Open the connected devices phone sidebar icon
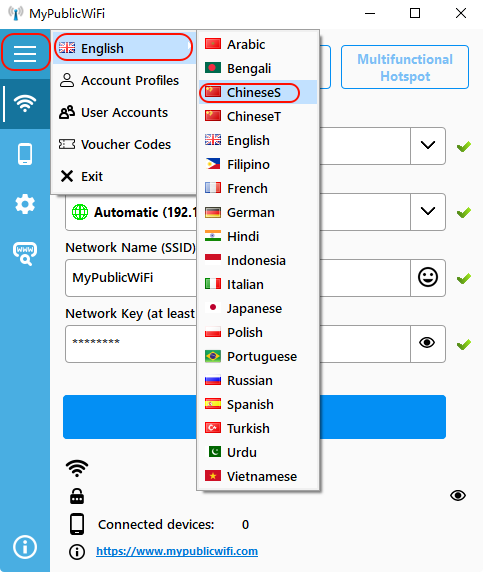This screenshot has width=483, height=572. [x=25, y=154]
